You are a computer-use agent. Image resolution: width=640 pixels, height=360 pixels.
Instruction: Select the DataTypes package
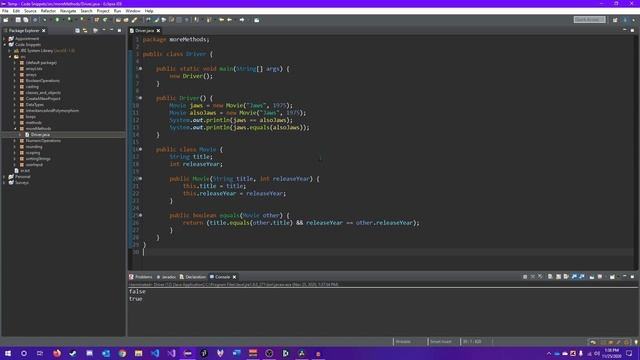tap(34, 104)
